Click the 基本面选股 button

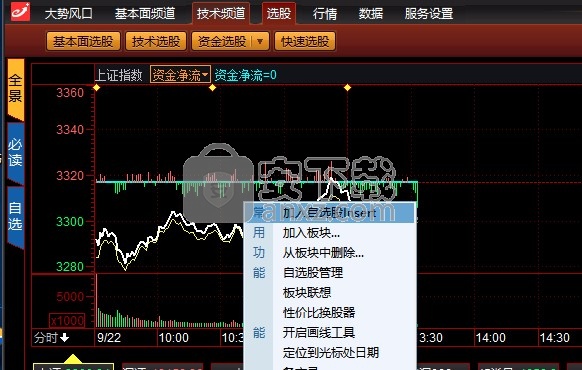[83, 41]
